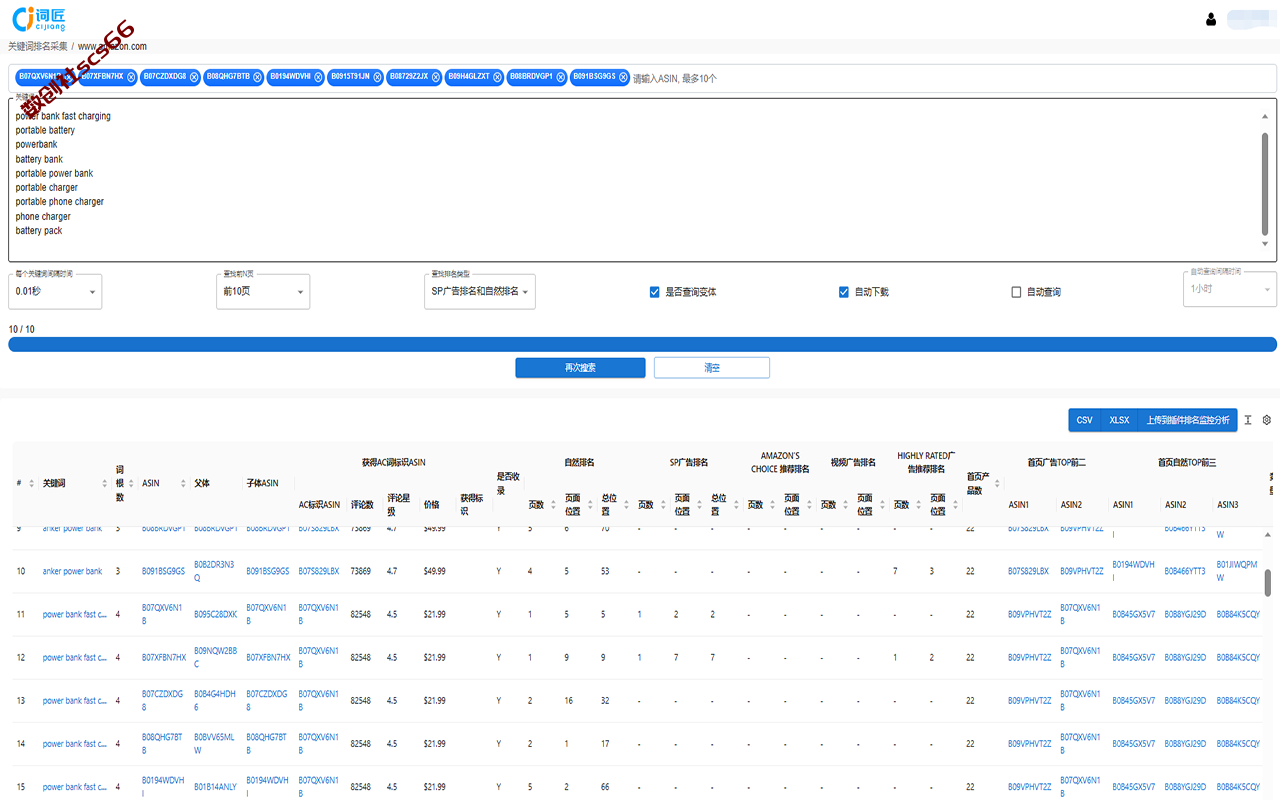Viewport: 1280px width, 800px height.
Task: Open parent ASIN B01B14ANLY in row 15
Action: pyautogui.click(x=215, y=787)
